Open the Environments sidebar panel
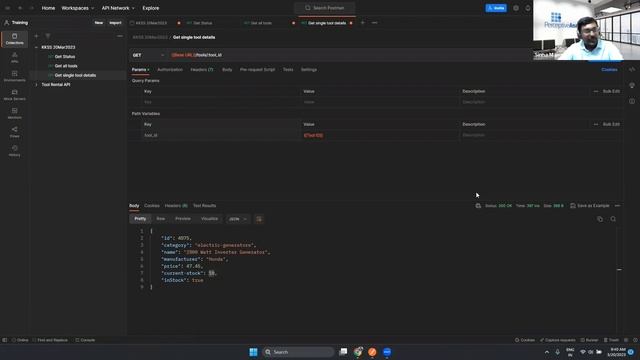Screen dimensions: 640x360 [14, 76]
